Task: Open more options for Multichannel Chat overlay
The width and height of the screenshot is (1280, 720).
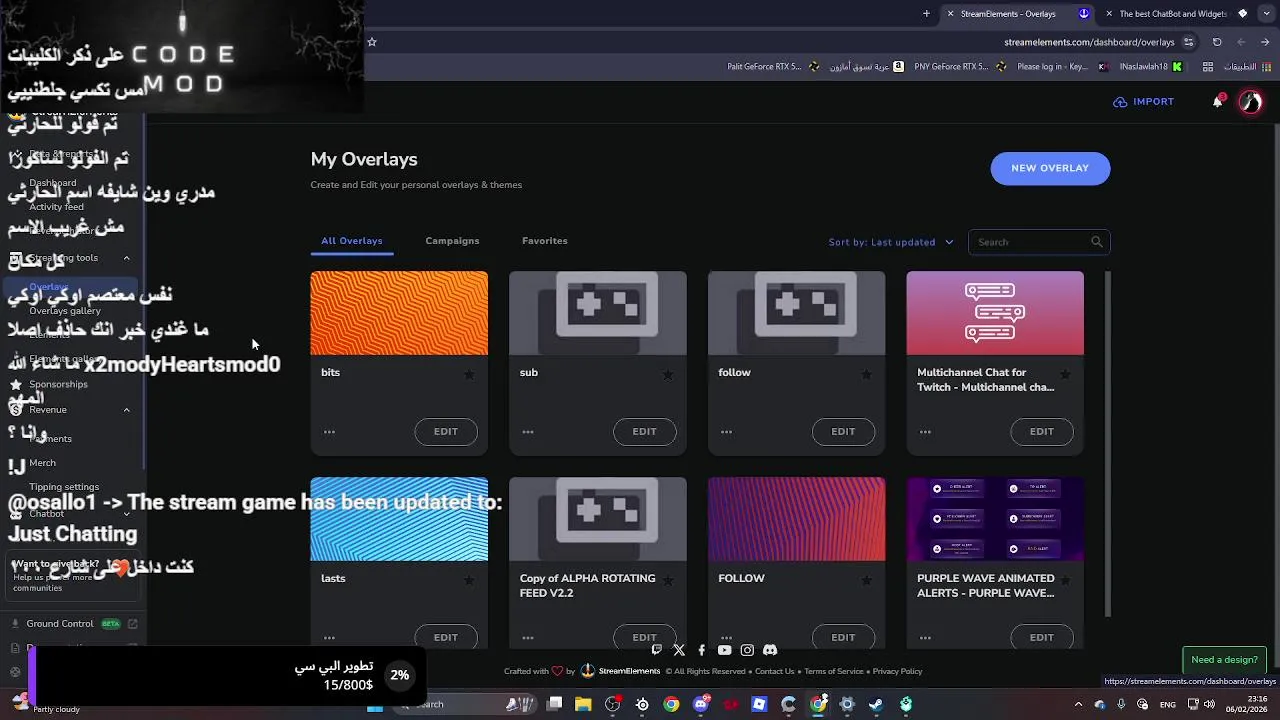Action: (x=925, y=432)
